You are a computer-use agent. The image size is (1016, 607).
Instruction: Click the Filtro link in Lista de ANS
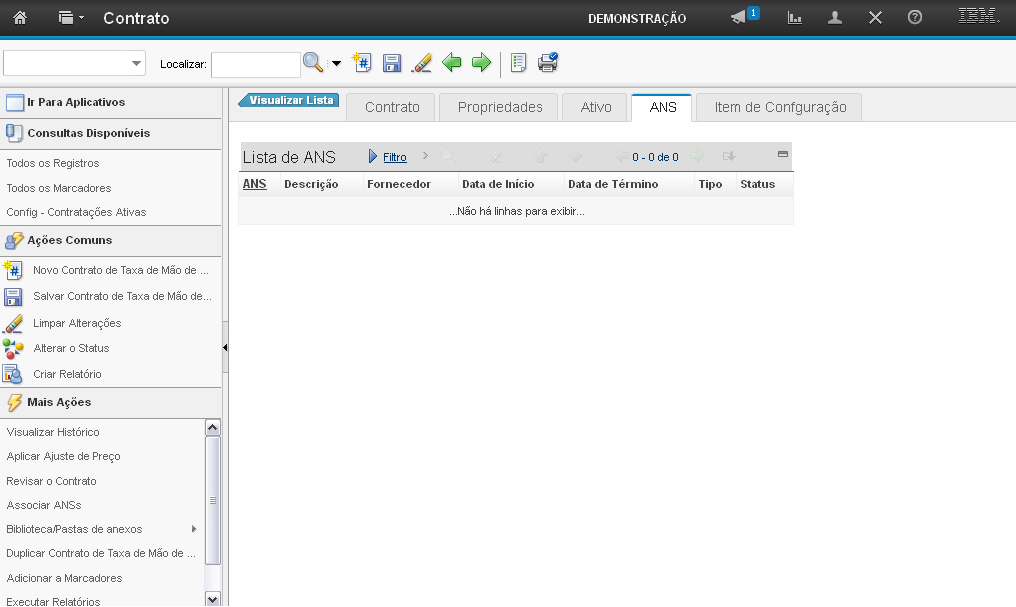(394, 157)
